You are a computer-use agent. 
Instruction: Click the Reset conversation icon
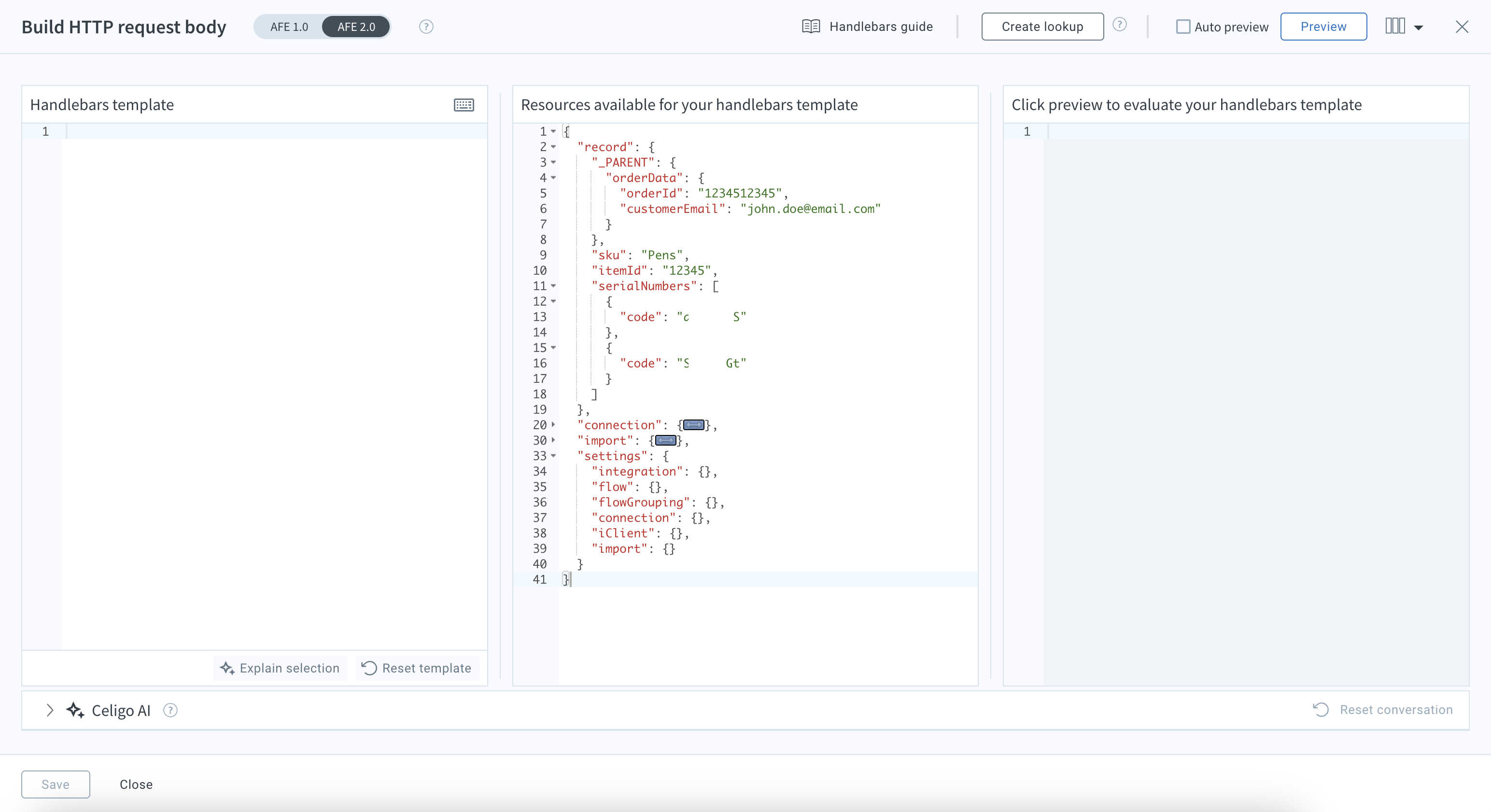[x=1321, y=710]
